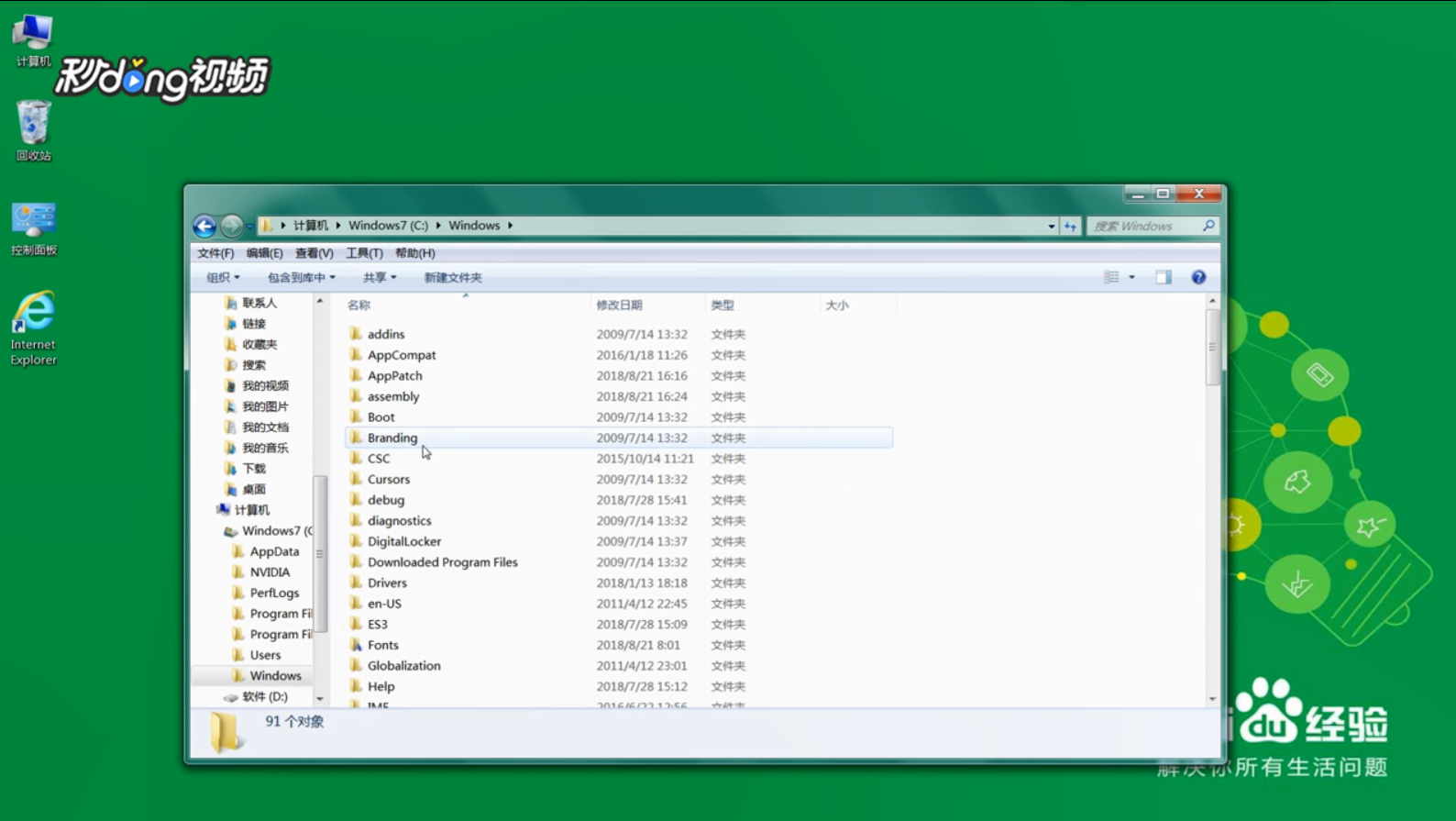Screen dimensions: 1456x821
Task: Toggle the preview pane icon
Action: pos(1164,277)
